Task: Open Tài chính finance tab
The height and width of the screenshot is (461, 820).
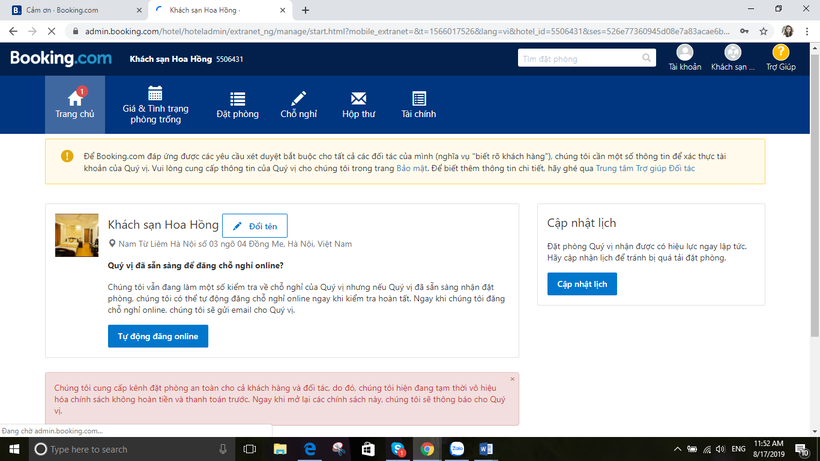Action: [x=418, y=105]
